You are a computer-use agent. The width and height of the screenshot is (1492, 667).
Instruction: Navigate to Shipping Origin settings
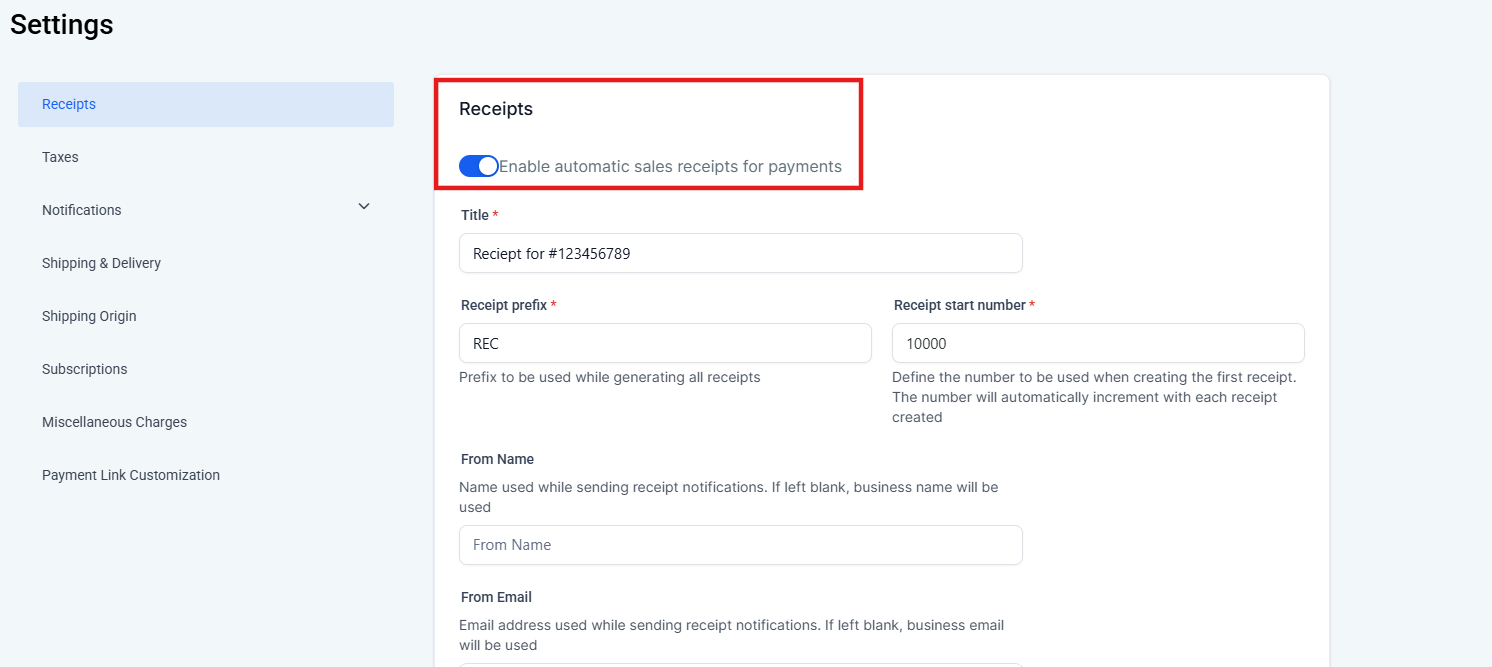(89, 316)
